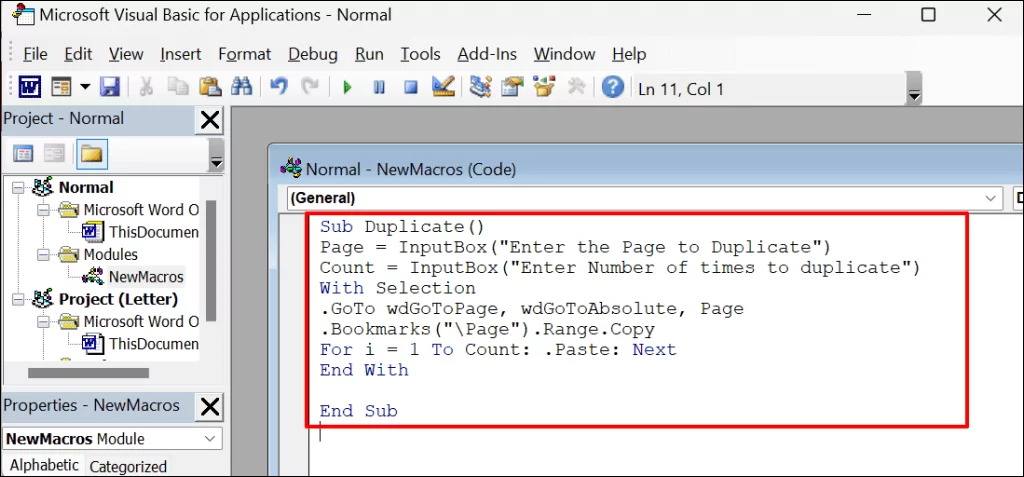This screenshot has width=1024, height=477.
Task: Click the Undo arrow icon
Action: [279, 87]
